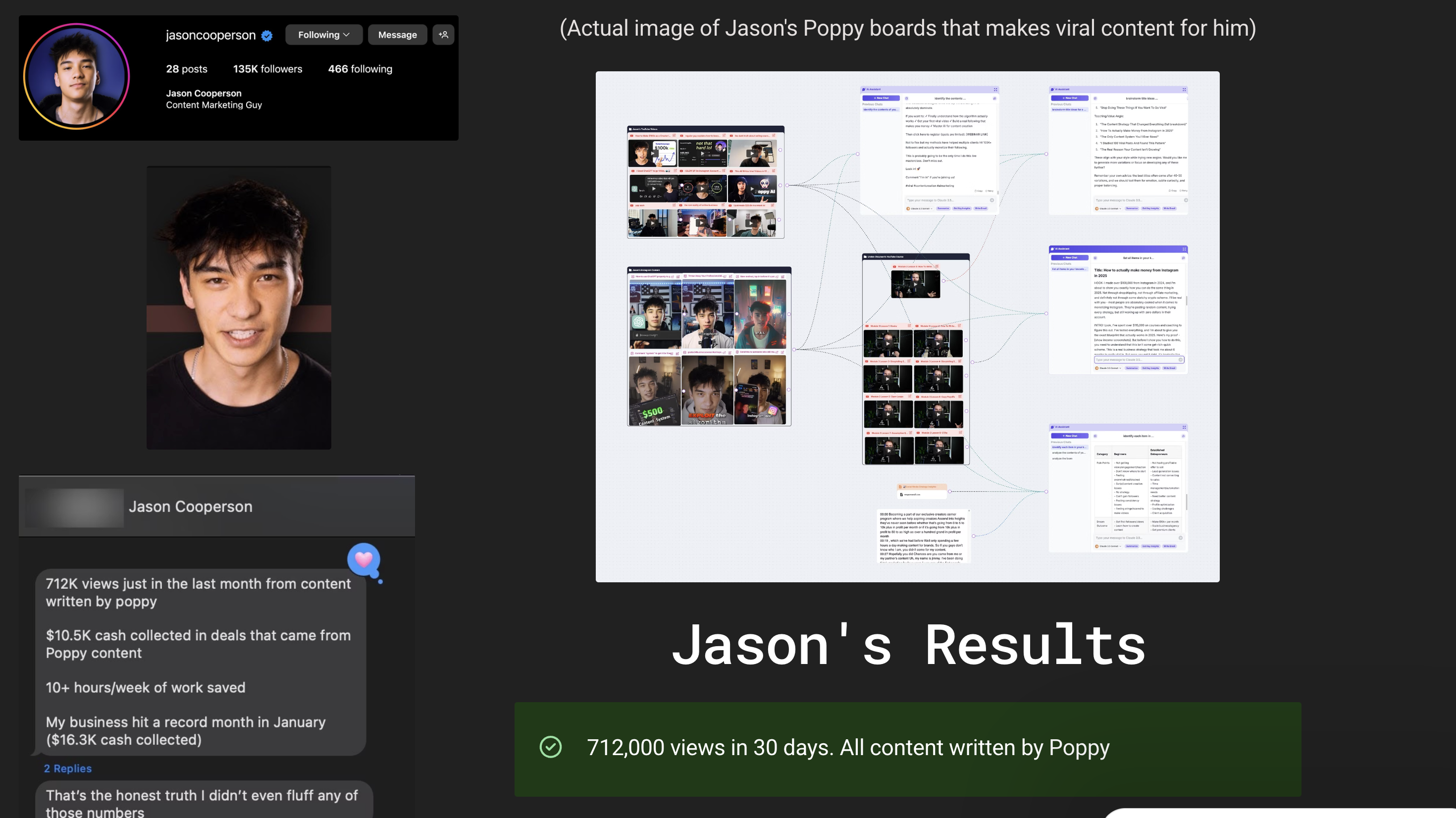Expand the top-left AI Assistant panel fullscreen icon
Viewport: 1456px width, 818px height.
(995, 89)
